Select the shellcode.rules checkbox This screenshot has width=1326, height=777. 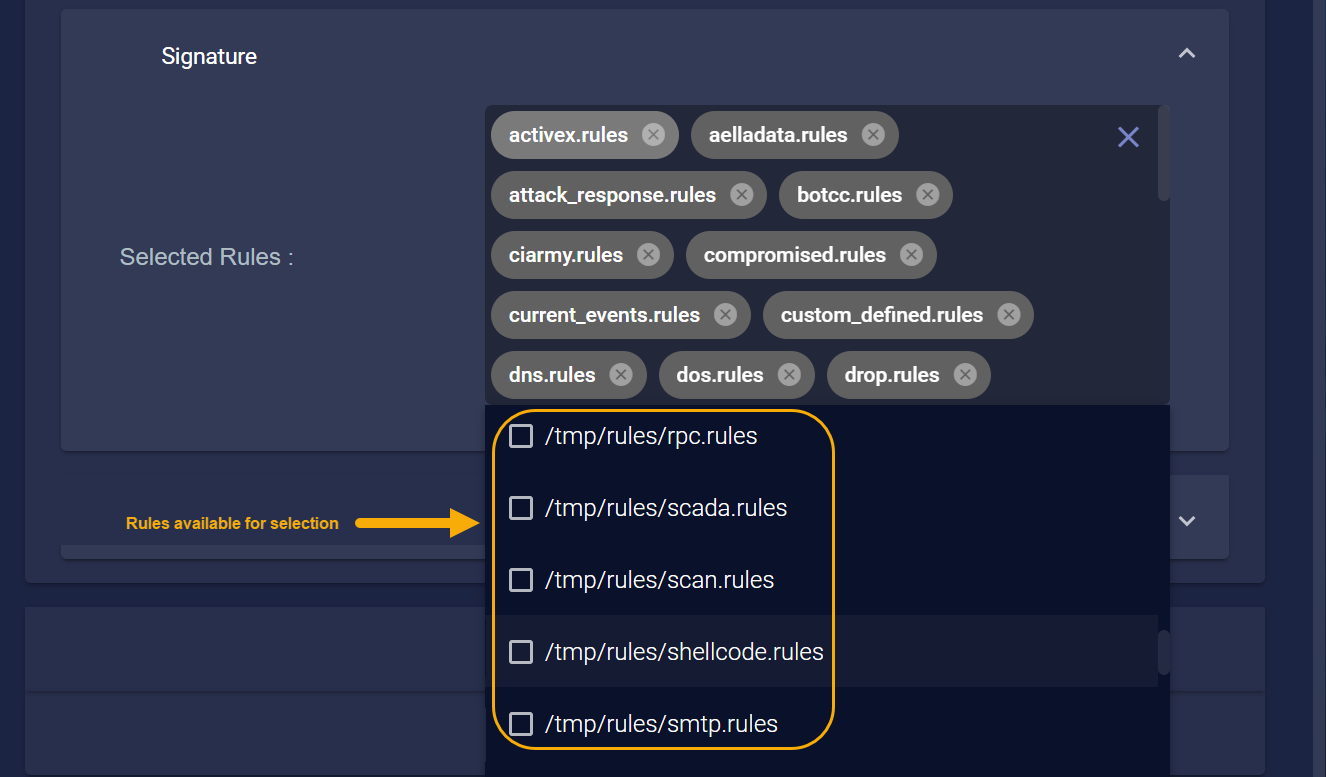(x=521, y=652)
